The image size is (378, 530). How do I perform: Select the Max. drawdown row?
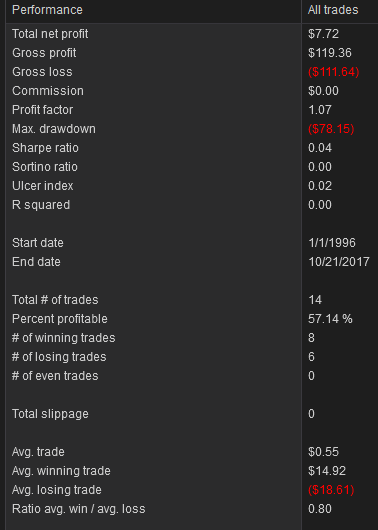(x=192, y=129)
